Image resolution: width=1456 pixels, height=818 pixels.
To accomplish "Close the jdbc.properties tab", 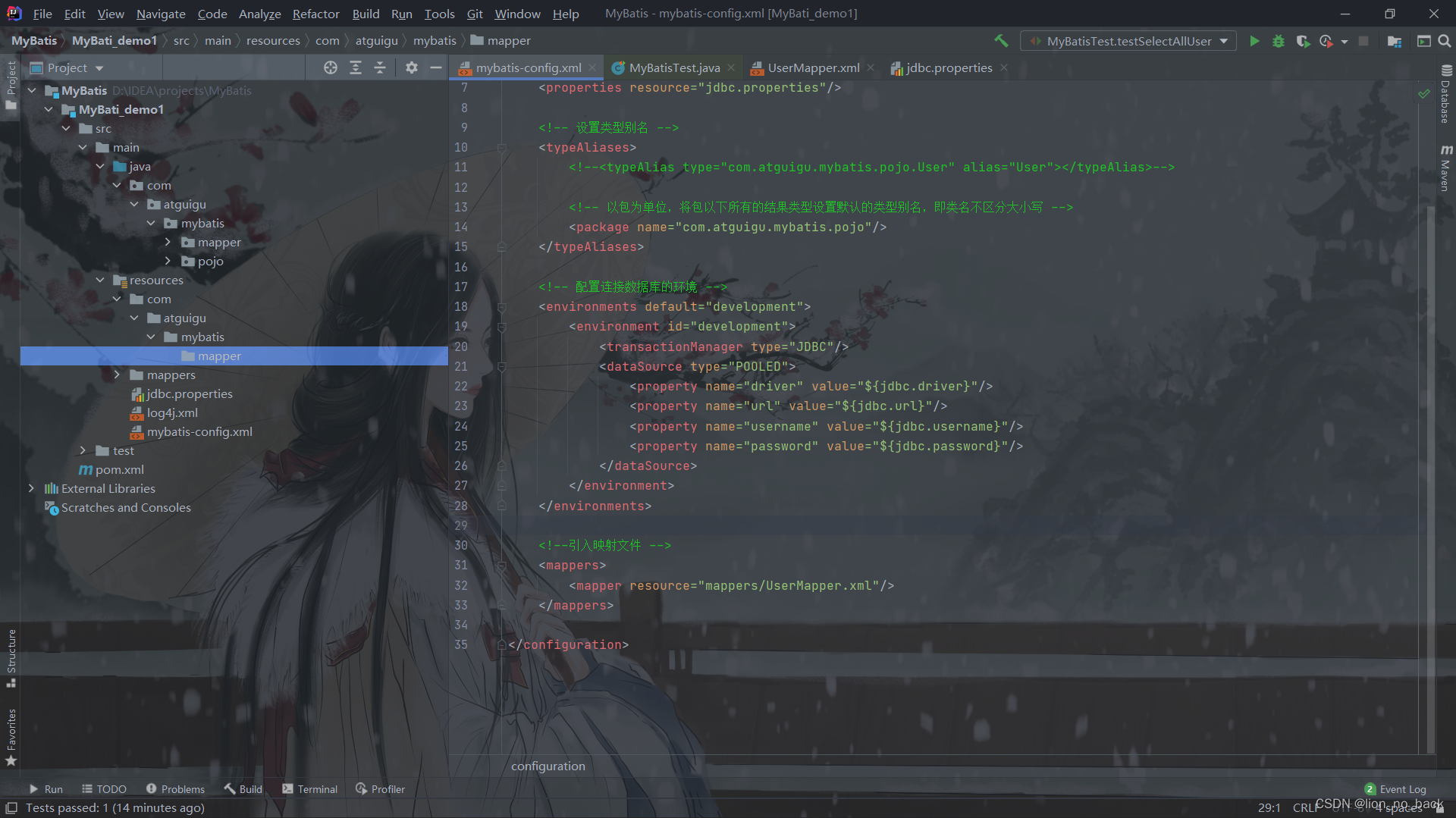I will click(1004, 67).
